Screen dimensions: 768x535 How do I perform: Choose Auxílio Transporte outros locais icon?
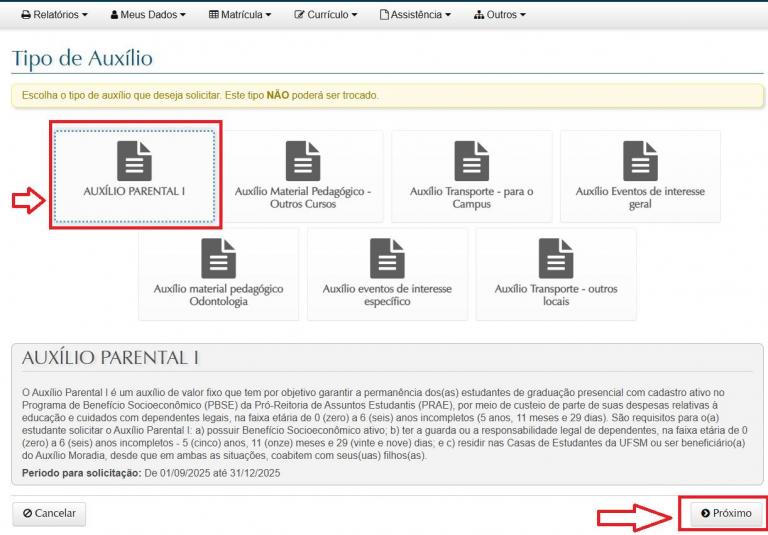tap(556, 258)
